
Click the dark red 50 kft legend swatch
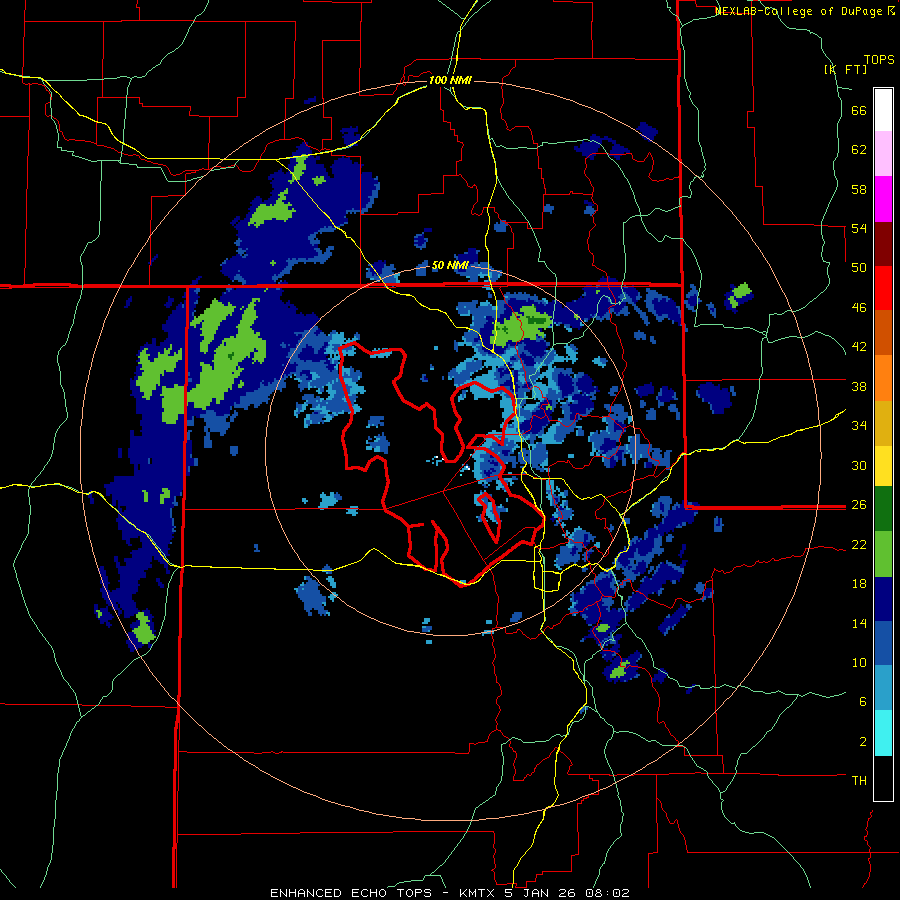883,244
